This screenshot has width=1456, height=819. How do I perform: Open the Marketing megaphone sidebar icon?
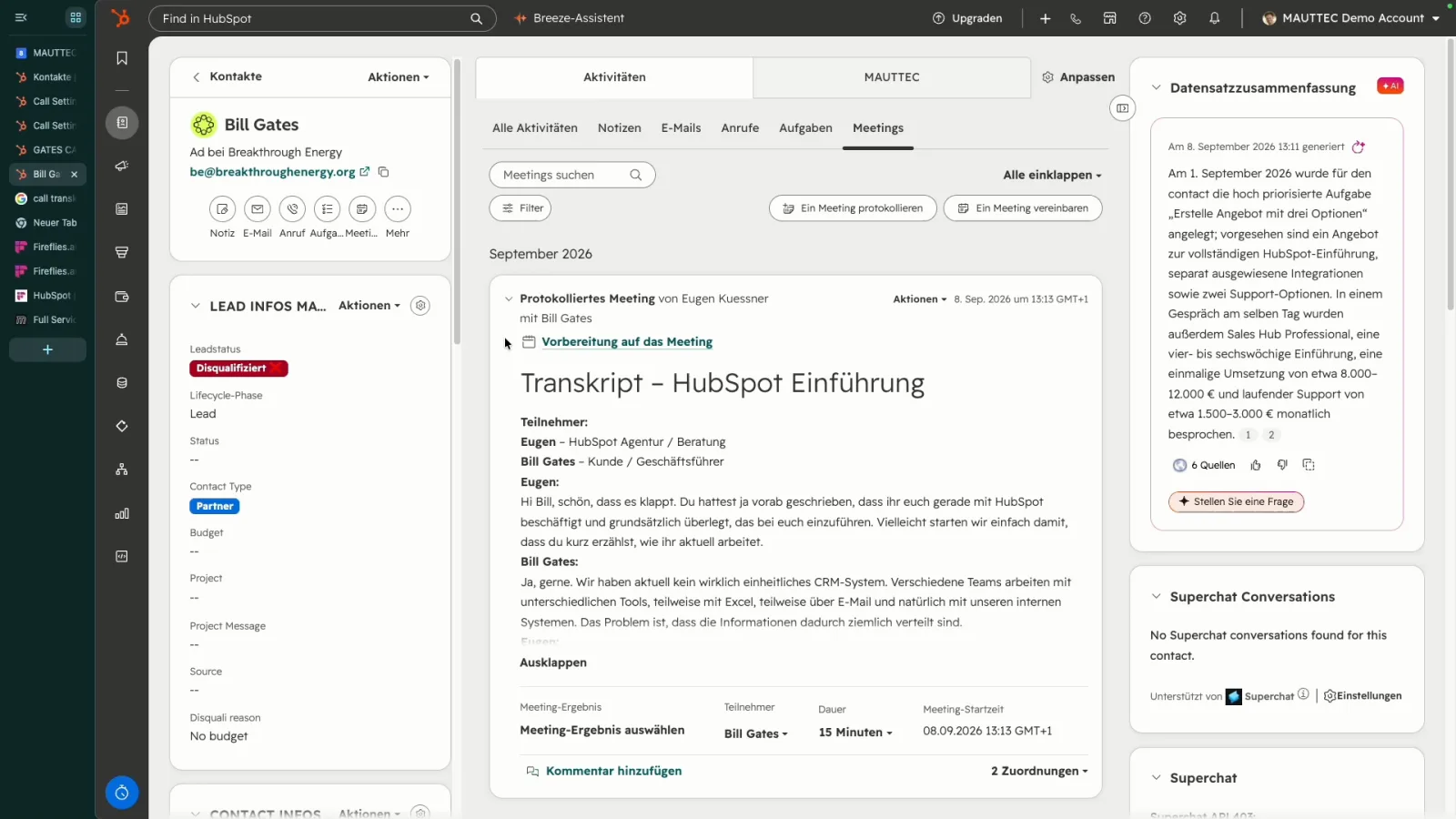(x=122, y=166)
